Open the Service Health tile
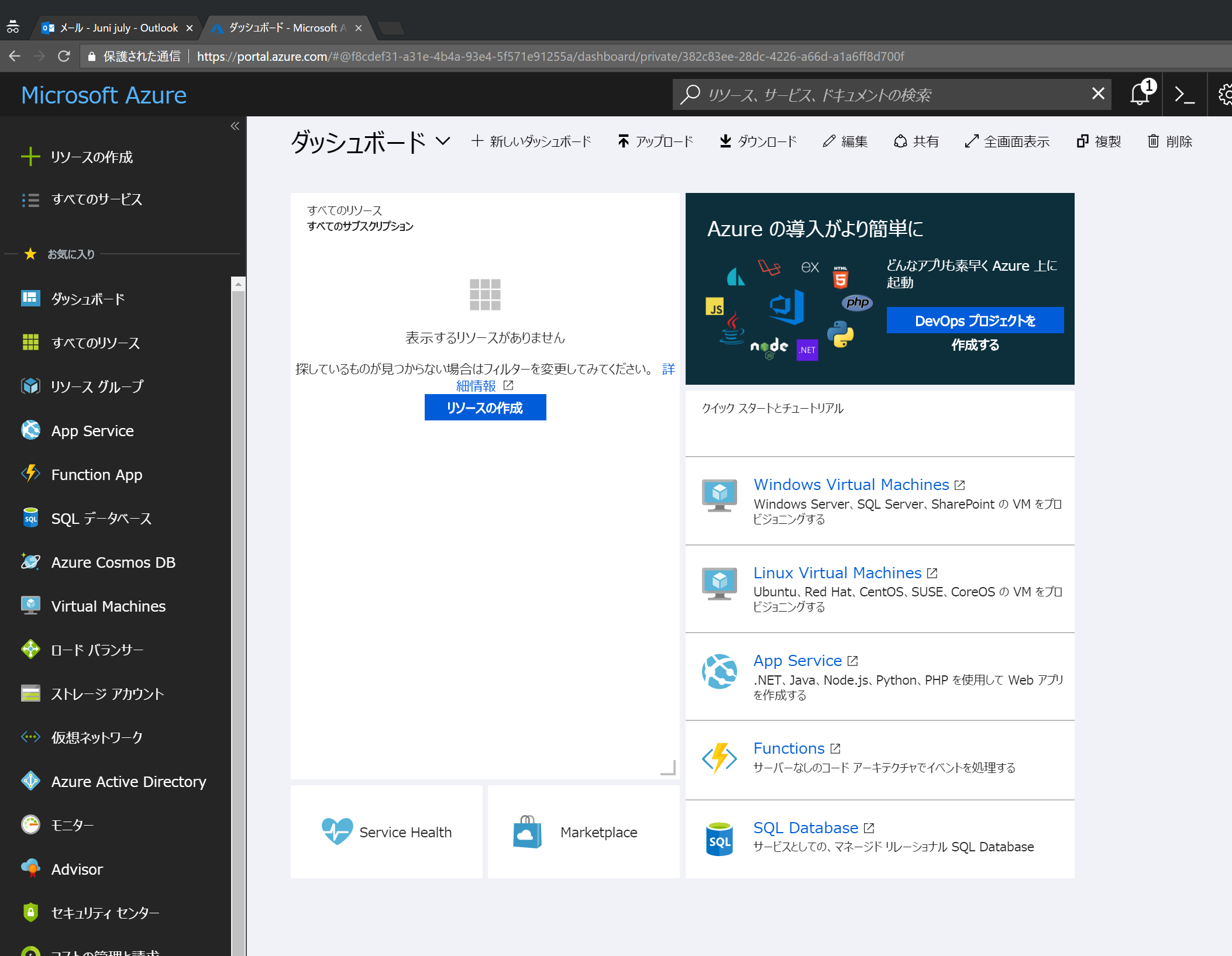Screen dimensions: 1232x956 387,831
